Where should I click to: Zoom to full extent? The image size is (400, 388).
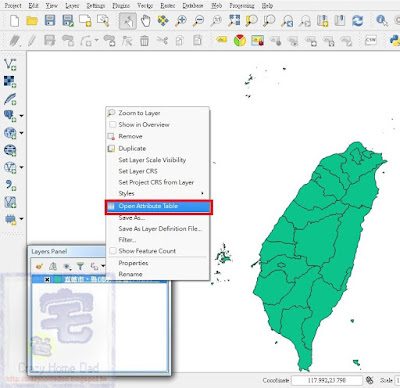pos(234,21)
